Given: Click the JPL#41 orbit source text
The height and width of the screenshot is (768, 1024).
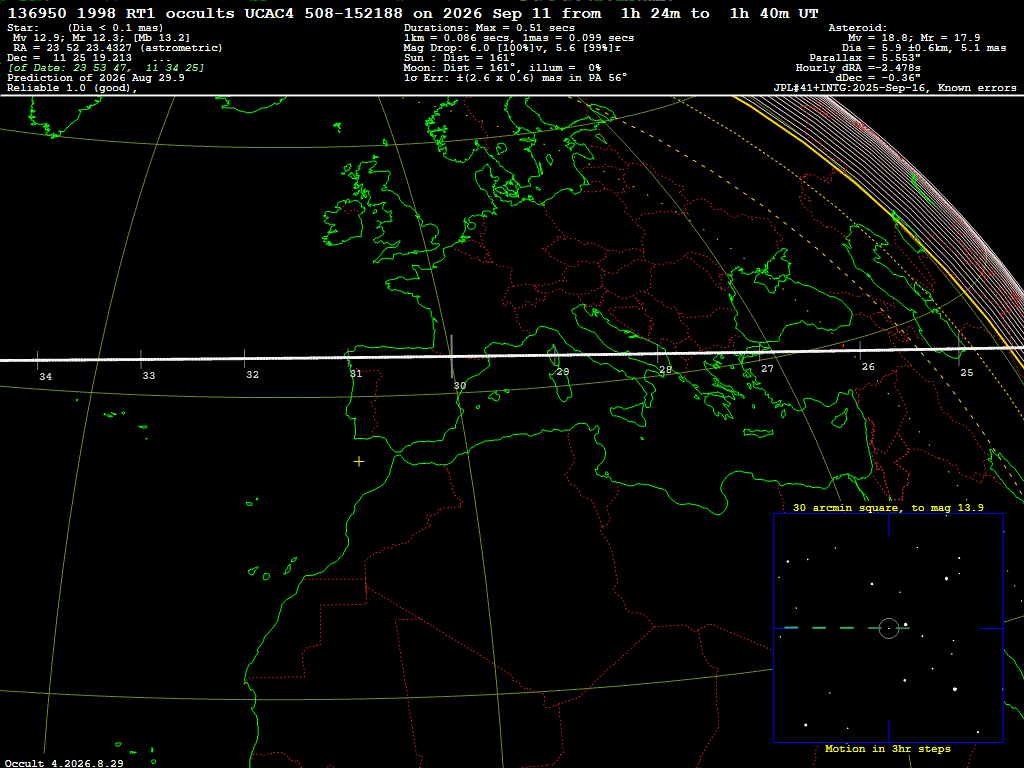Looking at the screenshot, I should [x=895, y=88].
